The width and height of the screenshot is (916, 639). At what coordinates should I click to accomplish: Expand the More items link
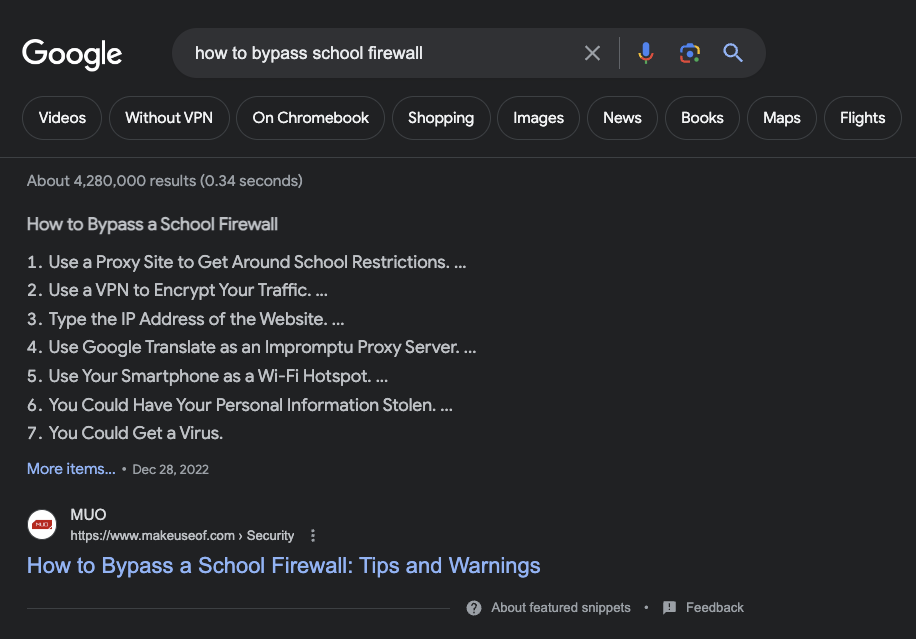(x=71, y=469)
